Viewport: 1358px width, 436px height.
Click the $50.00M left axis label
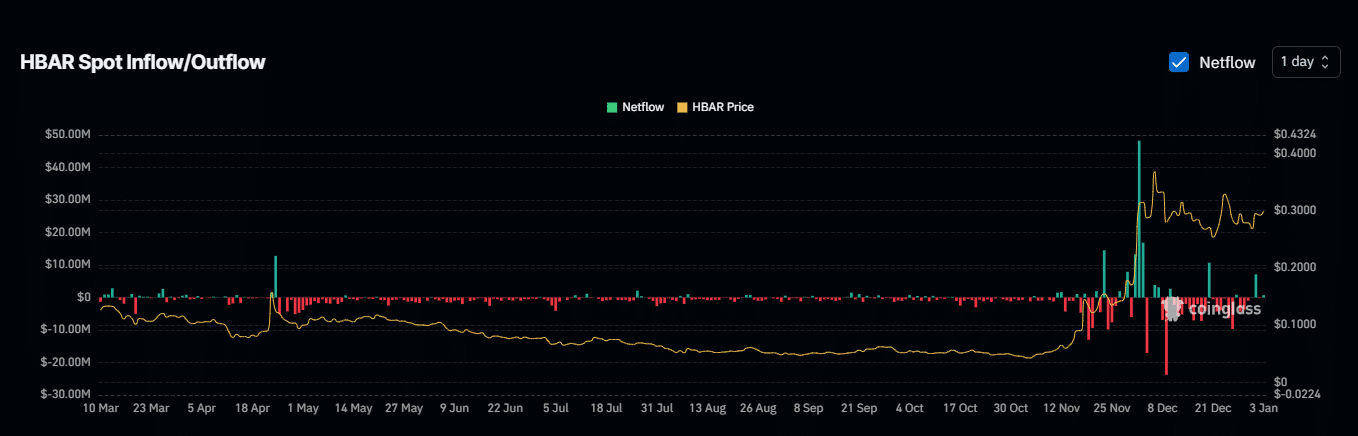[x=69, y=134]
